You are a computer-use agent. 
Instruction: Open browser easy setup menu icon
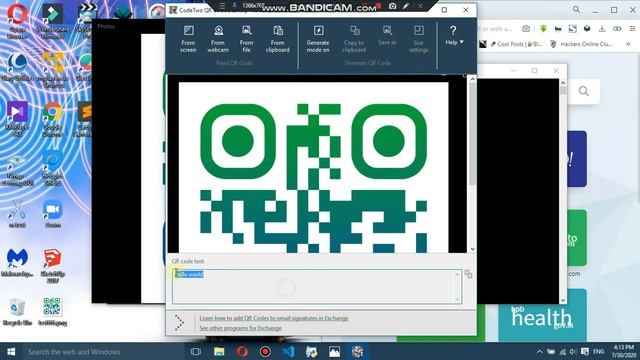(x=632, y=29)
